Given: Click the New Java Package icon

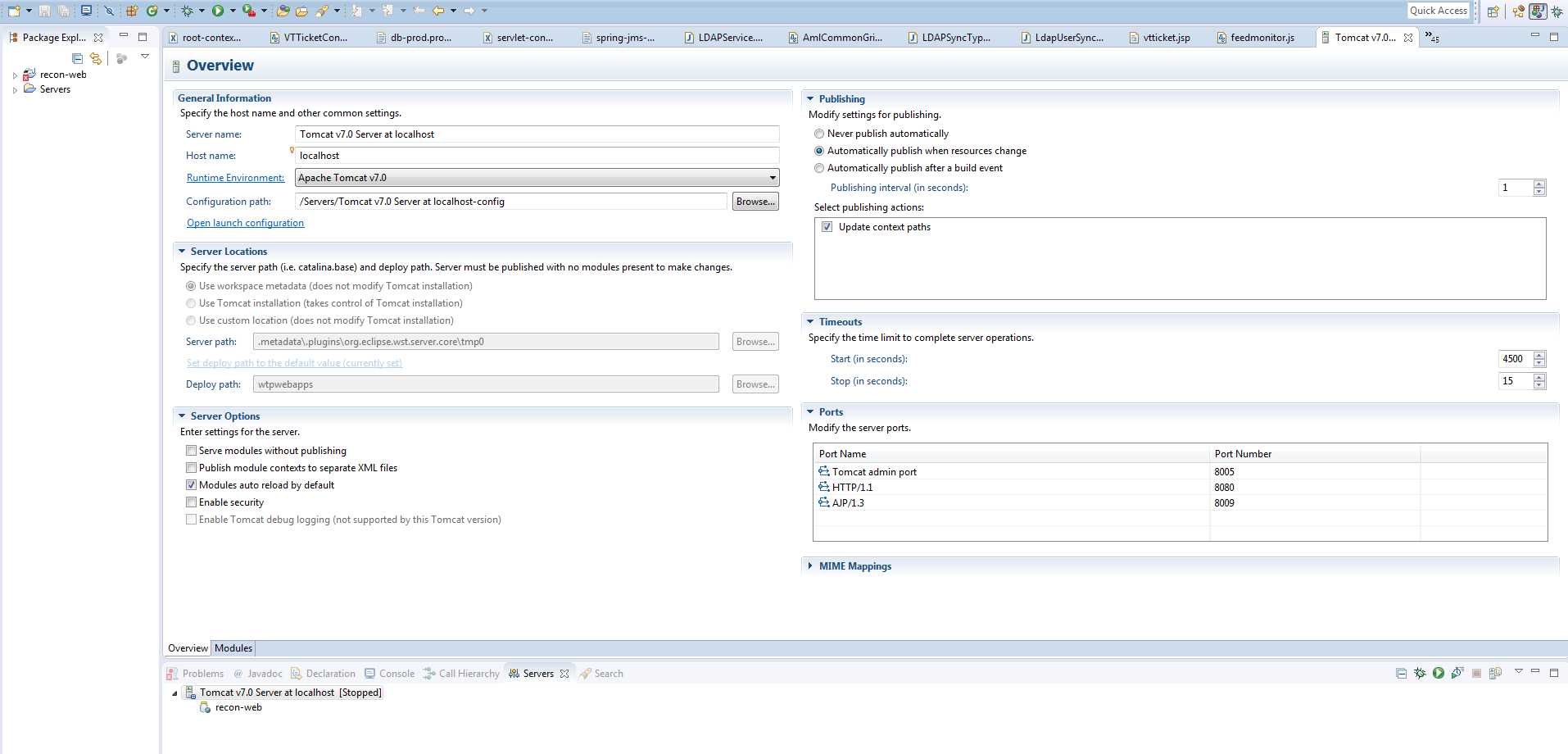Looking at the screenshot, I should 132,11.
